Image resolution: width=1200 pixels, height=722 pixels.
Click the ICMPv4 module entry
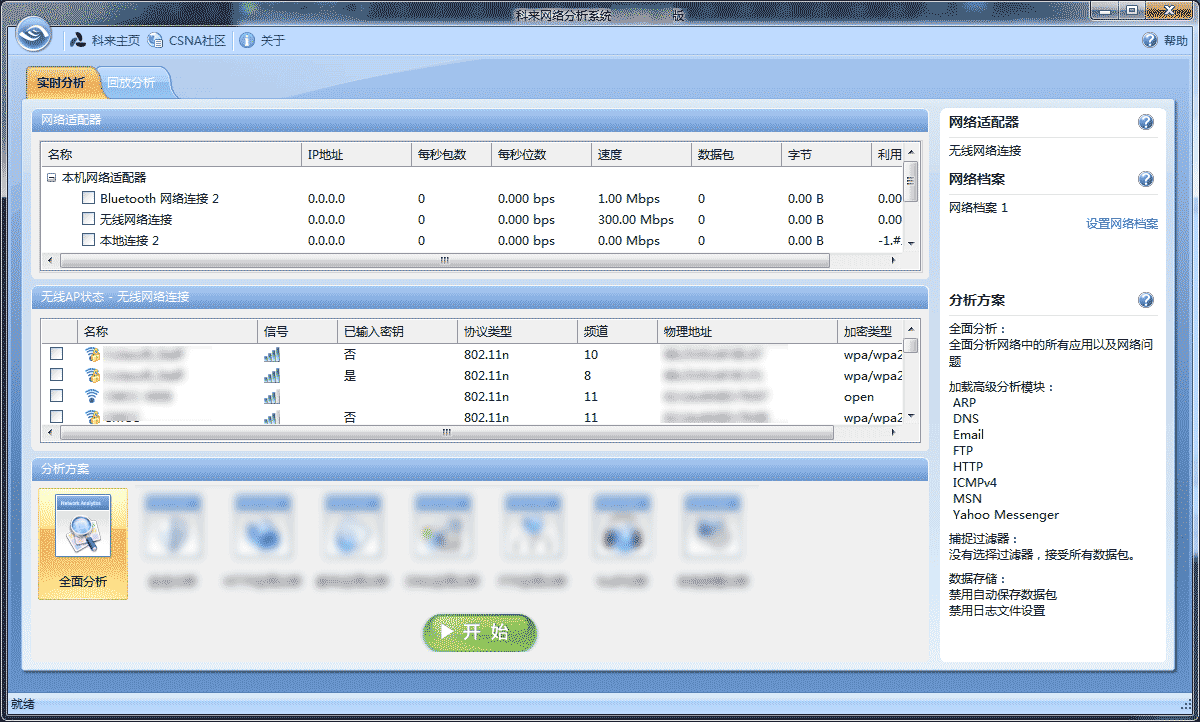tap(975, 482)
